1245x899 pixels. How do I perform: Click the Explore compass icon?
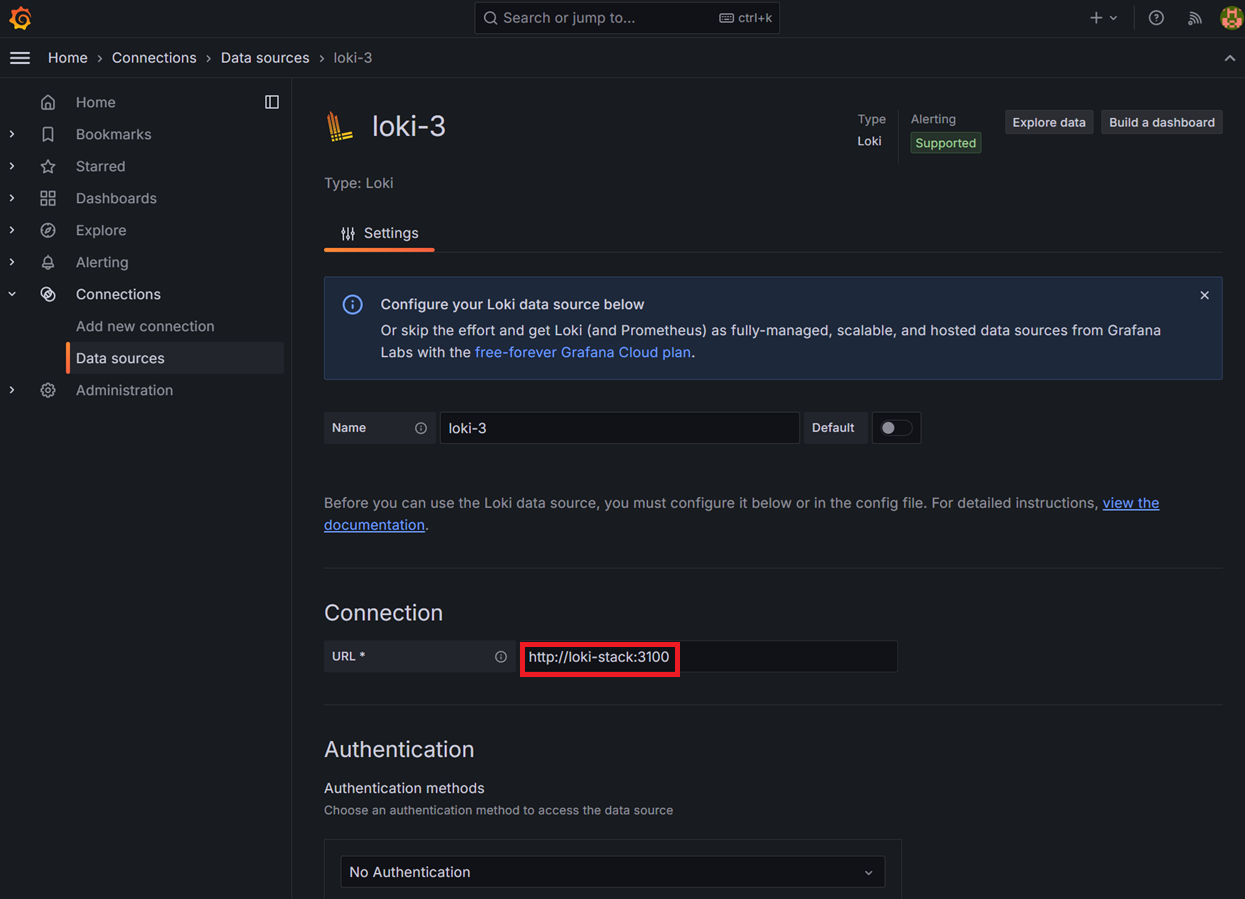[48, 230]
